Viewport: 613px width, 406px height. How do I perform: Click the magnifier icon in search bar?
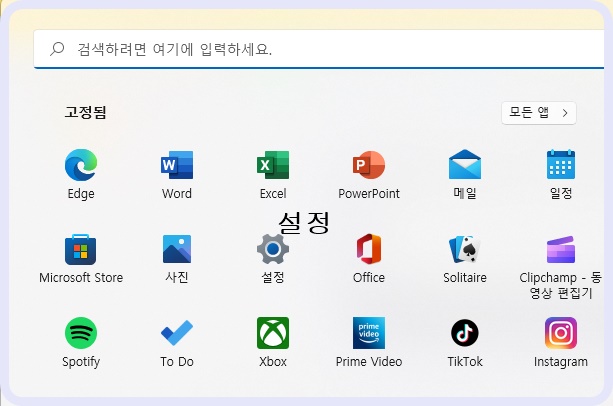[57, 49]
